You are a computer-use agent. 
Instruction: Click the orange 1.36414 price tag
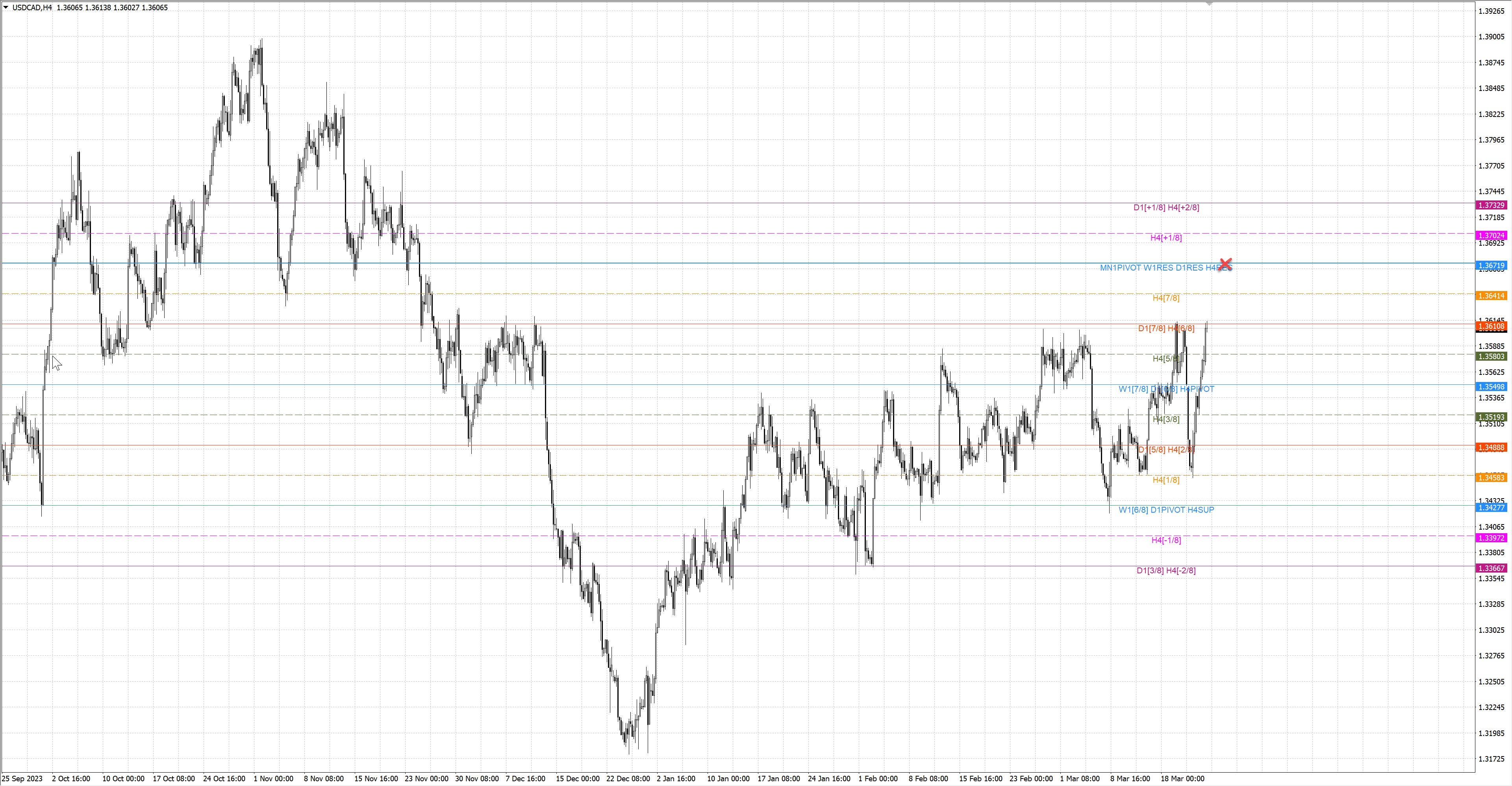(1492, 296)
